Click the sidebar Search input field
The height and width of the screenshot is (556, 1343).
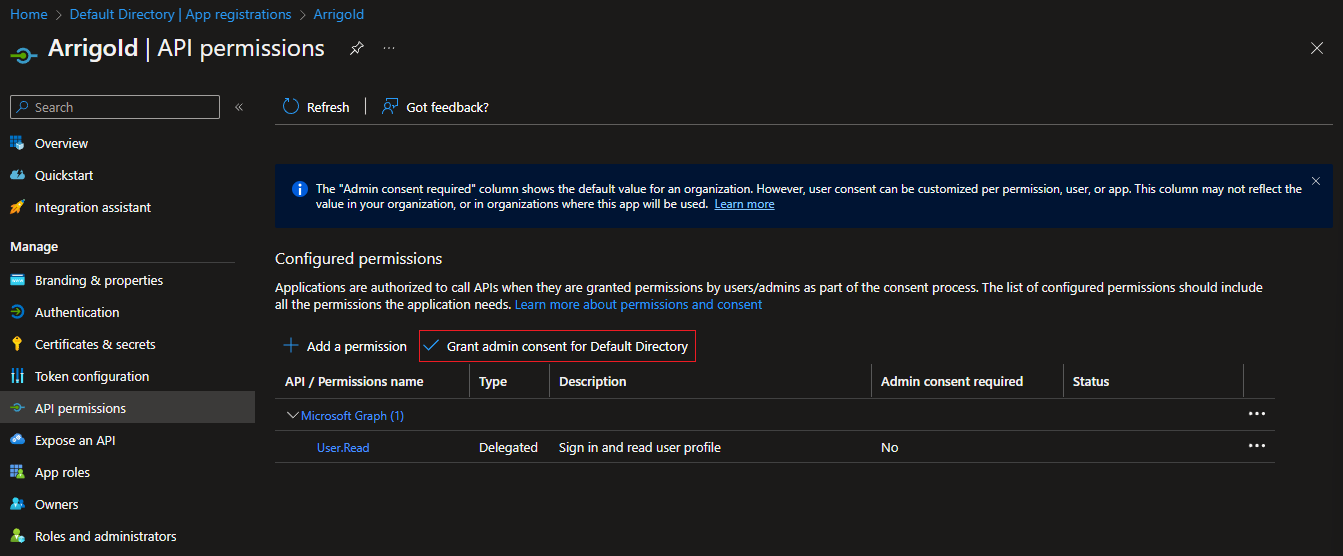pos(115,107)
